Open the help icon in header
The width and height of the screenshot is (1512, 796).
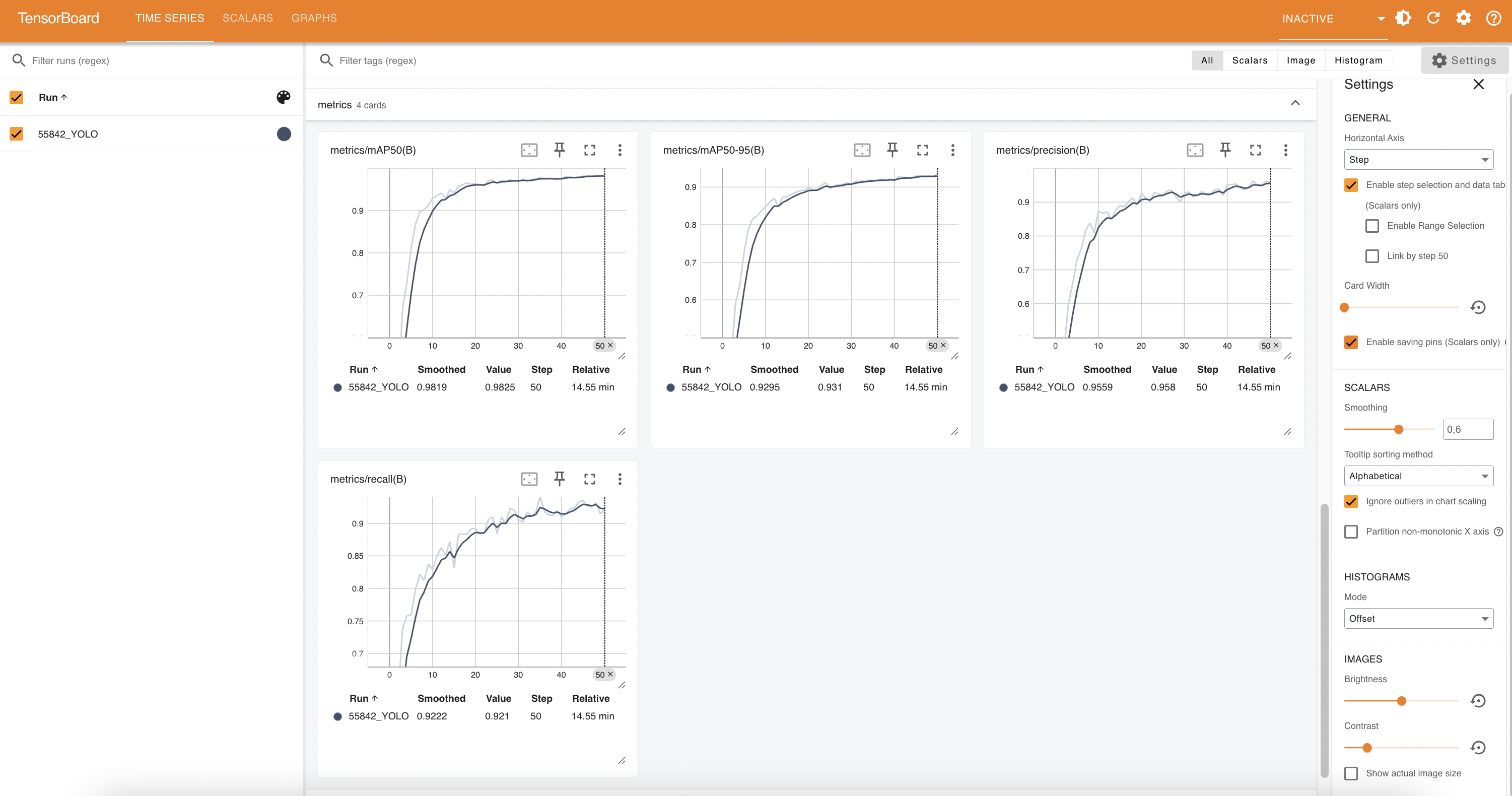(x=1493, y=18)
